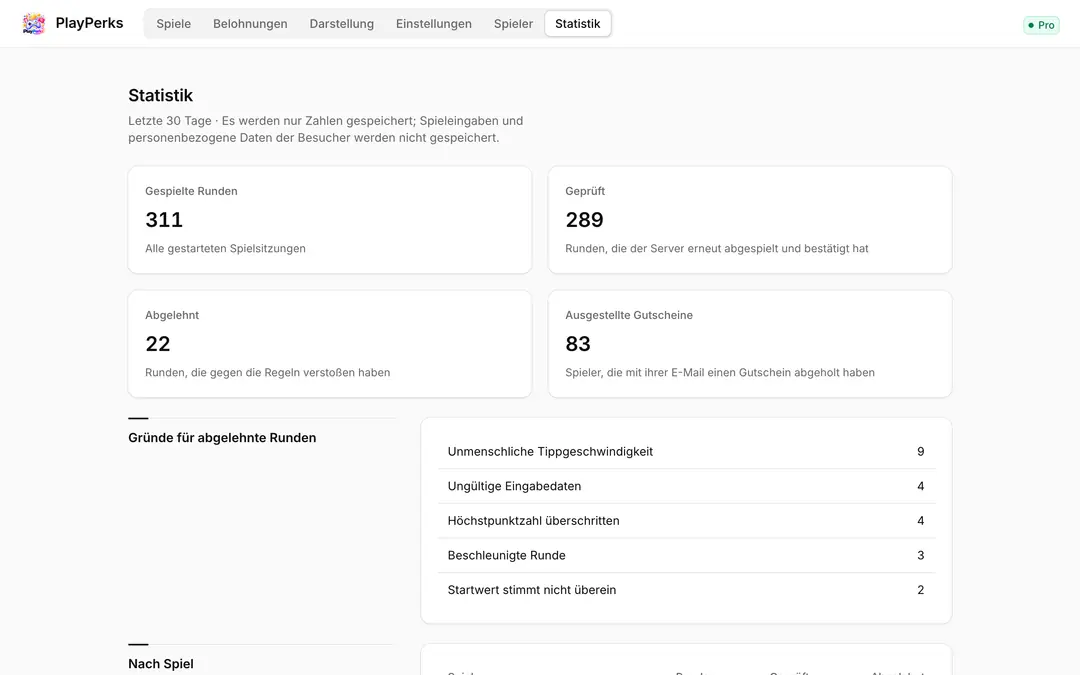The width and height of the screenshot is (1080, 675).
Task: Click the 'Geprüft' card label
Action: (x=585, y=191)
